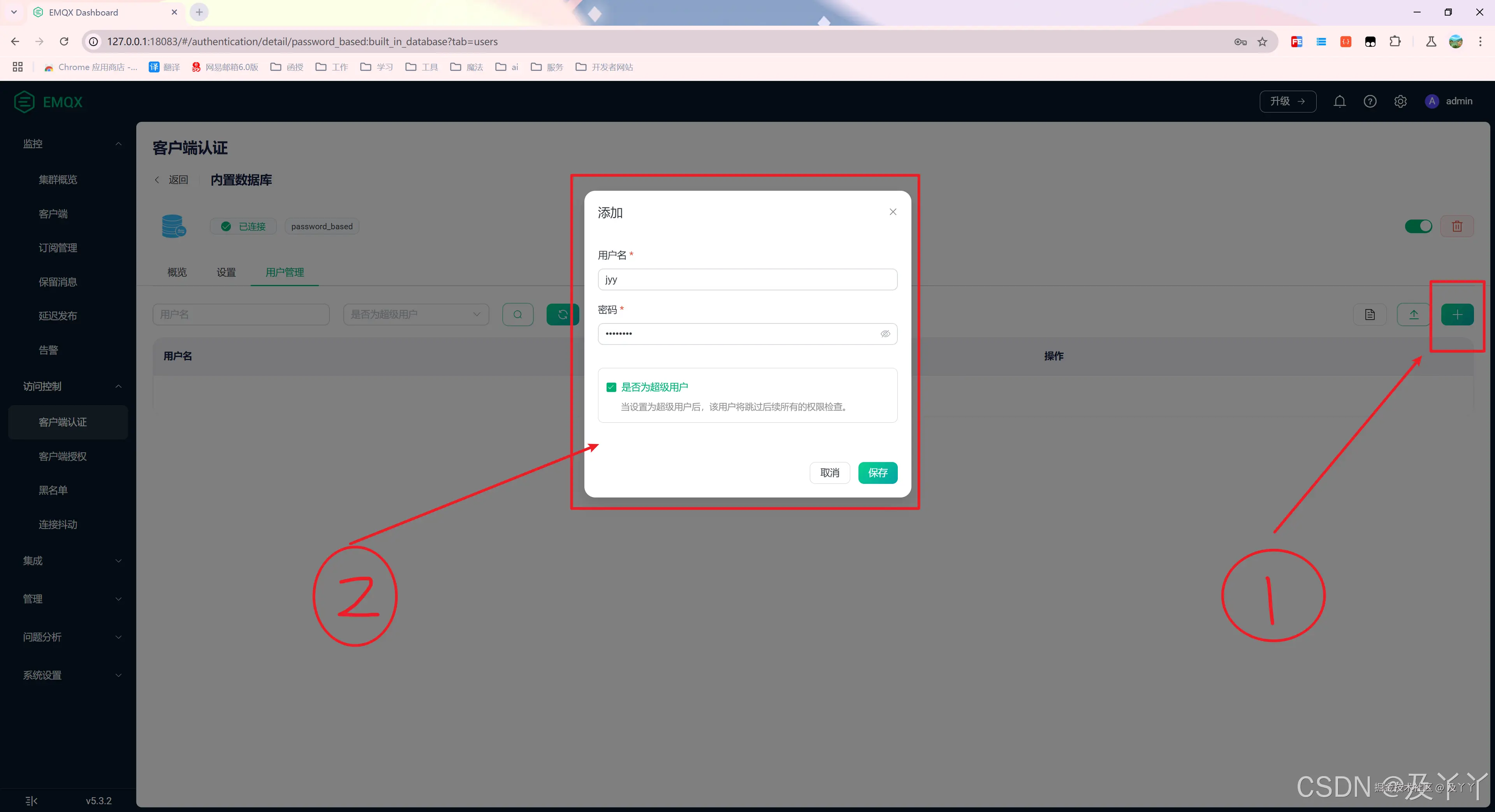Disable the authenticator enable switch
This screenshot has height=812, width=1495.
pyautogui.click(x=1418, y=227)
